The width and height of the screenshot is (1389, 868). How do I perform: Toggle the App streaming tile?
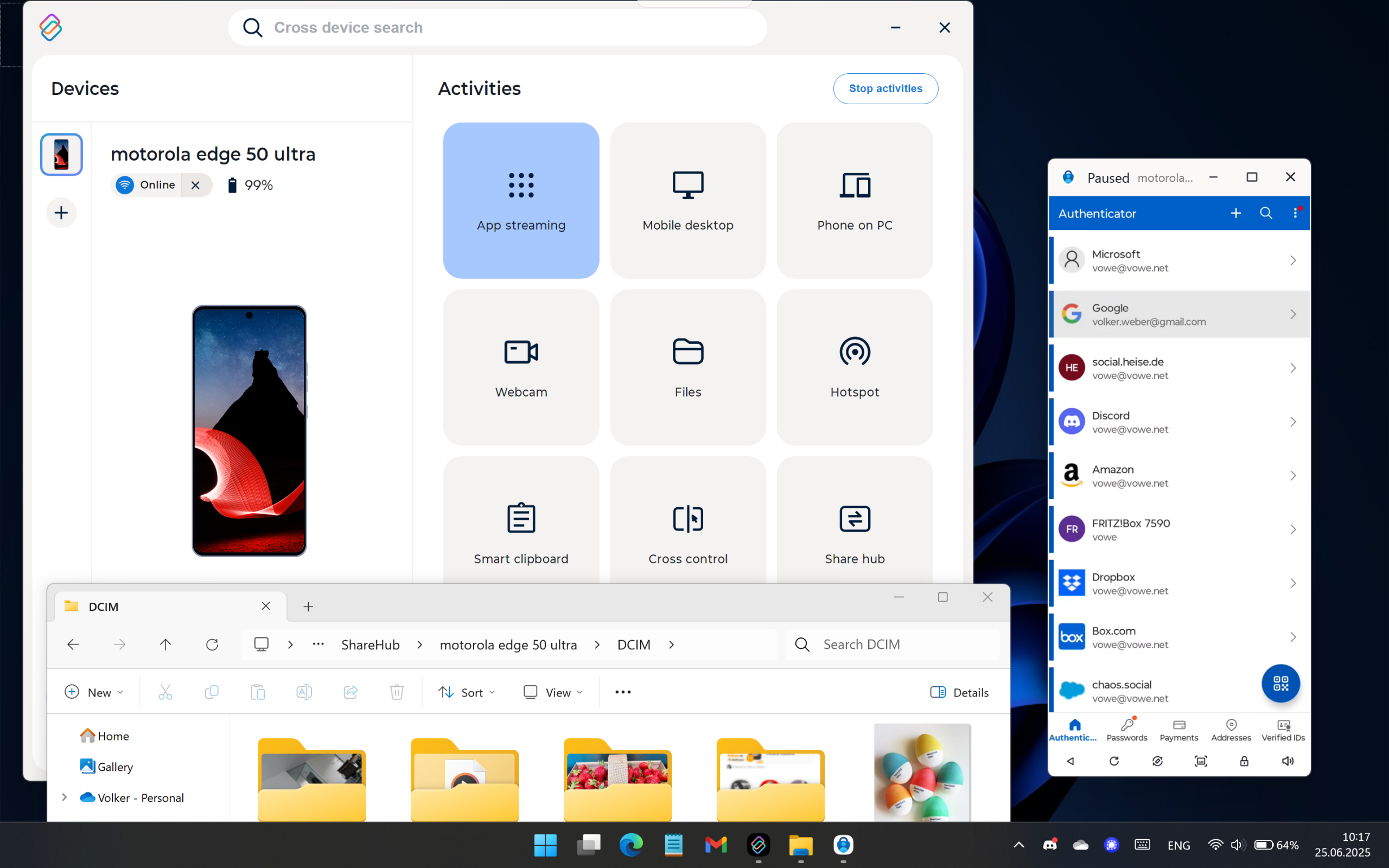coord(520,200)
